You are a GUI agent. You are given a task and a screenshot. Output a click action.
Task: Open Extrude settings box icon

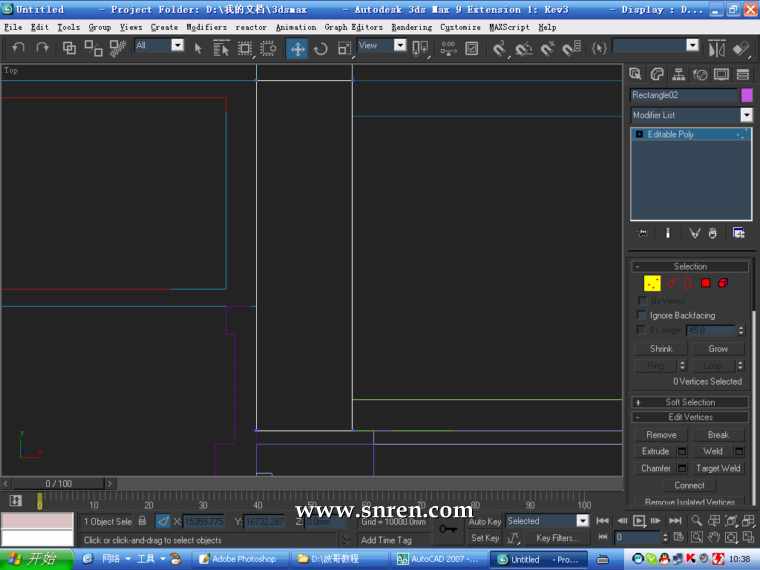click(x=681, y=452)
